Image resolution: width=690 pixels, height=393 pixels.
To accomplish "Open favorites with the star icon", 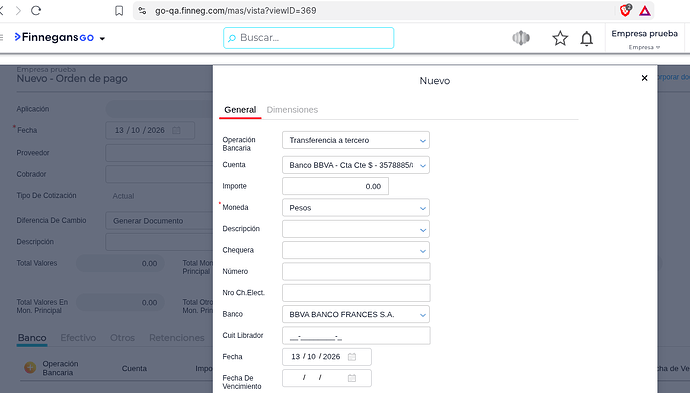I will [560, 38].
